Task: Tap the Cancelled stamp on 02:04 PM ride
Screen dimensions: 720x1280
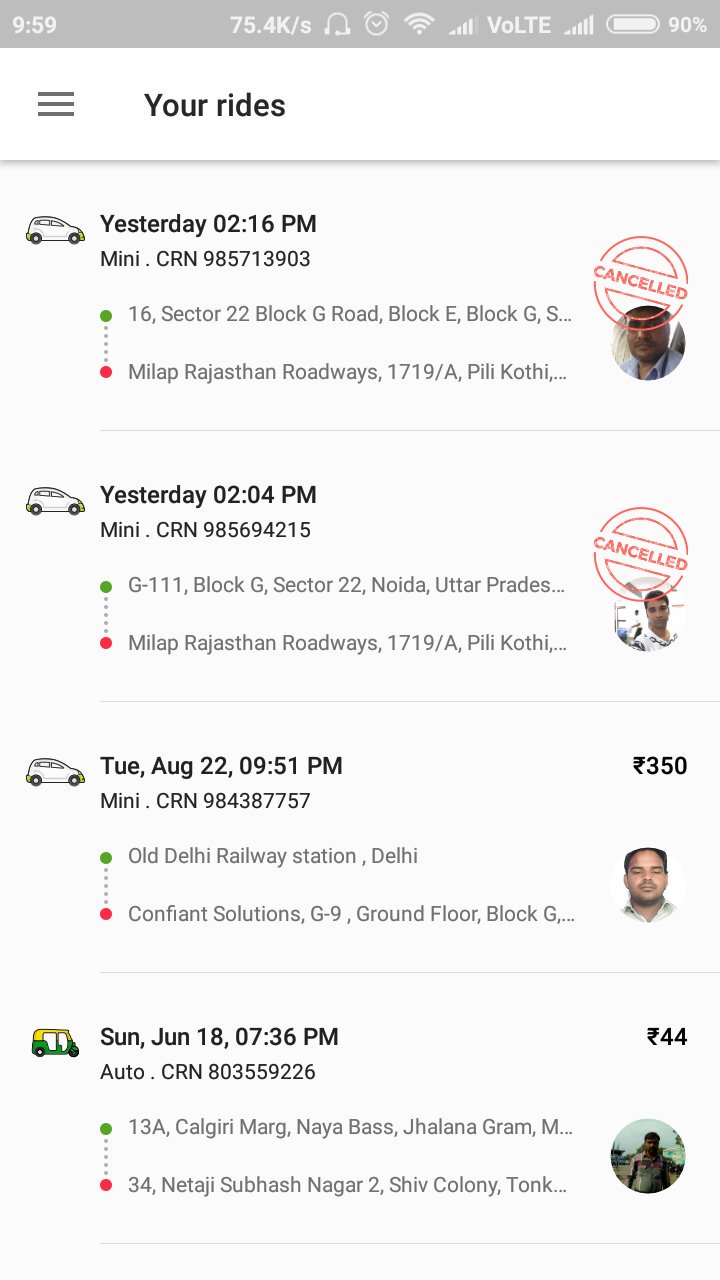Action: (x=640, y=549)
